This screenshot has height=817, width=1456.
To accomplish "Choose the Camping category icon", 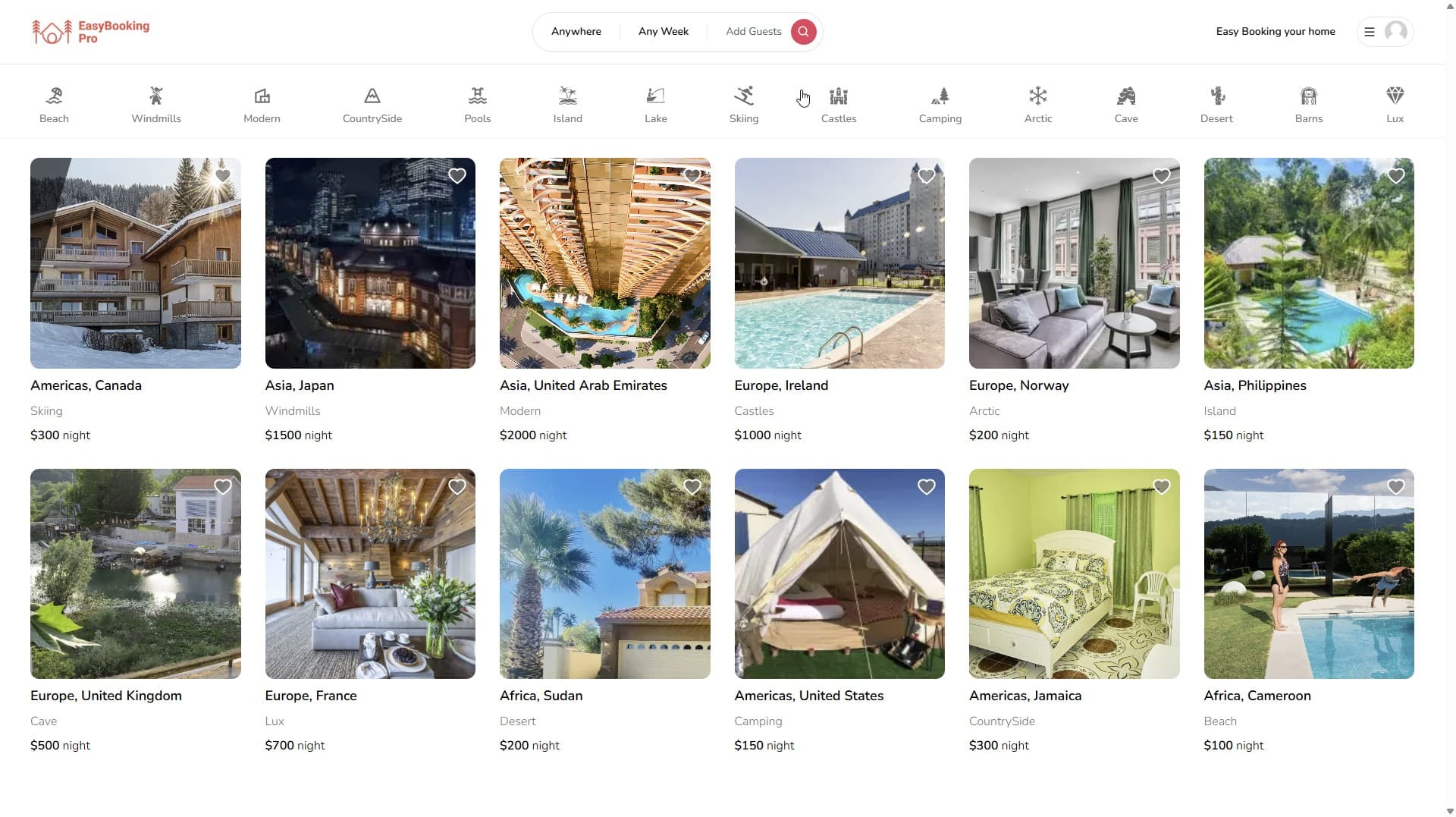I will 940,96.
